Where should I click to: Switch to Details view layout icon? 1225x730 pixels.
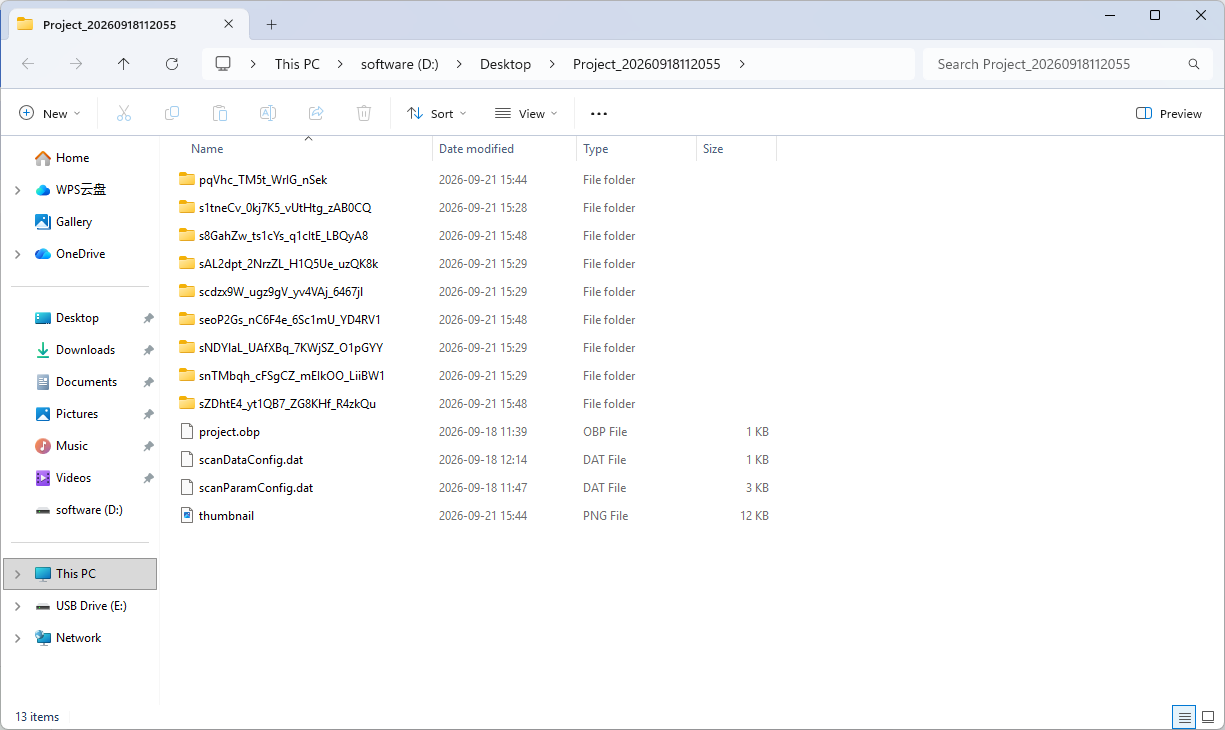(1184, 717)
